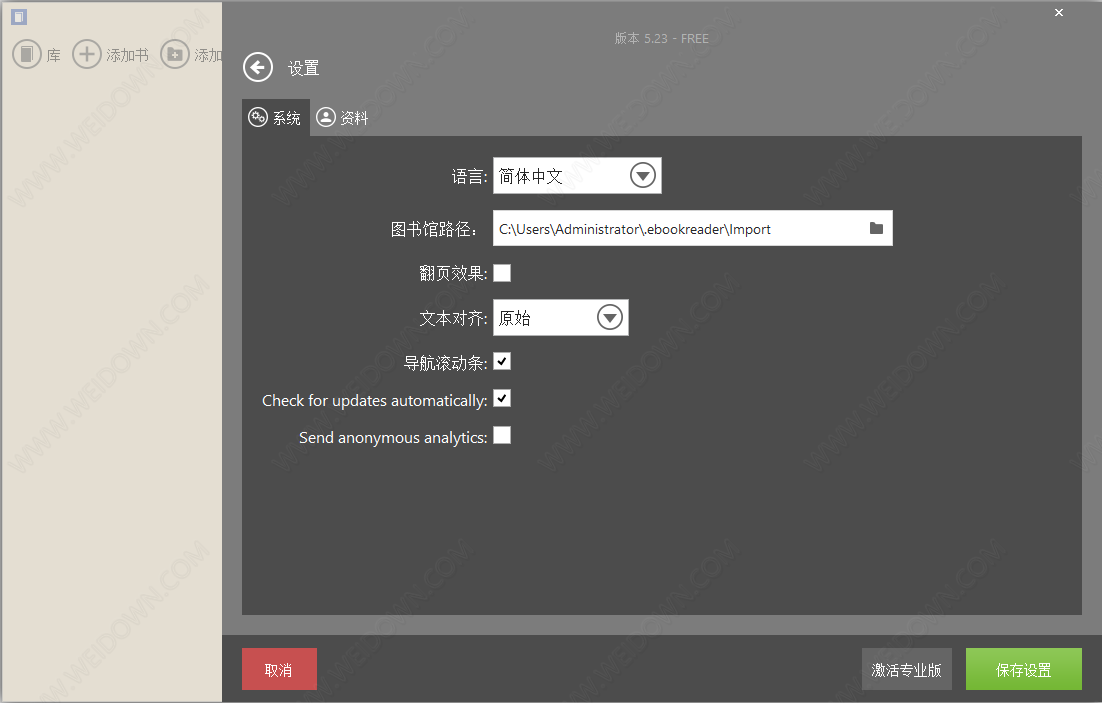The width and height of the screenshot is (1102, 703).
Task: Switch to the 系统 tab
Action: 275,118
